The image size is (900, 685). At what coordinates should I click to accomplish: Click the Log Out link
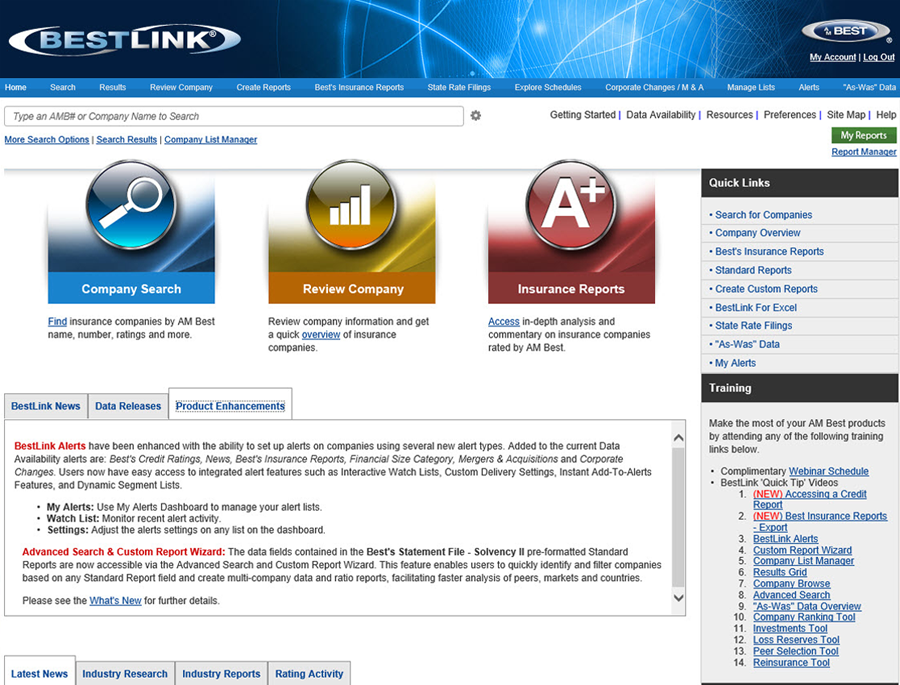(879, 57)
